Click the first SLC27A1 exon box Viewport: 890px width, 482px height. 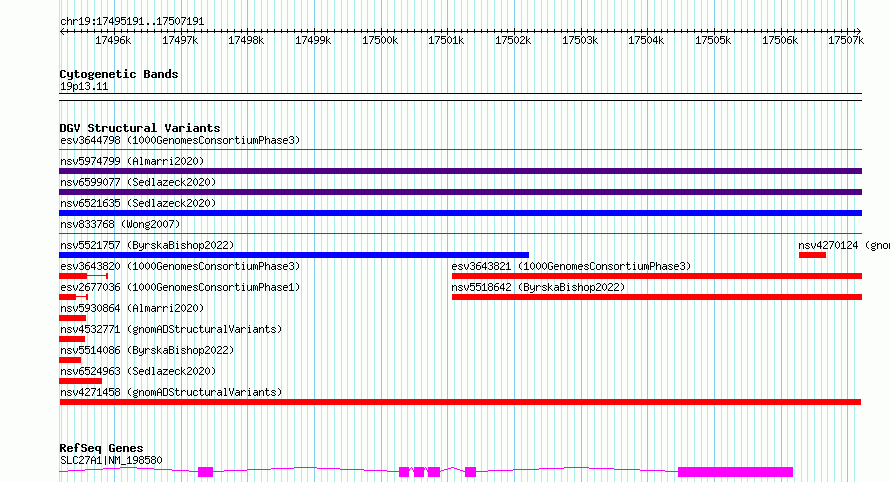click(205, 472)
